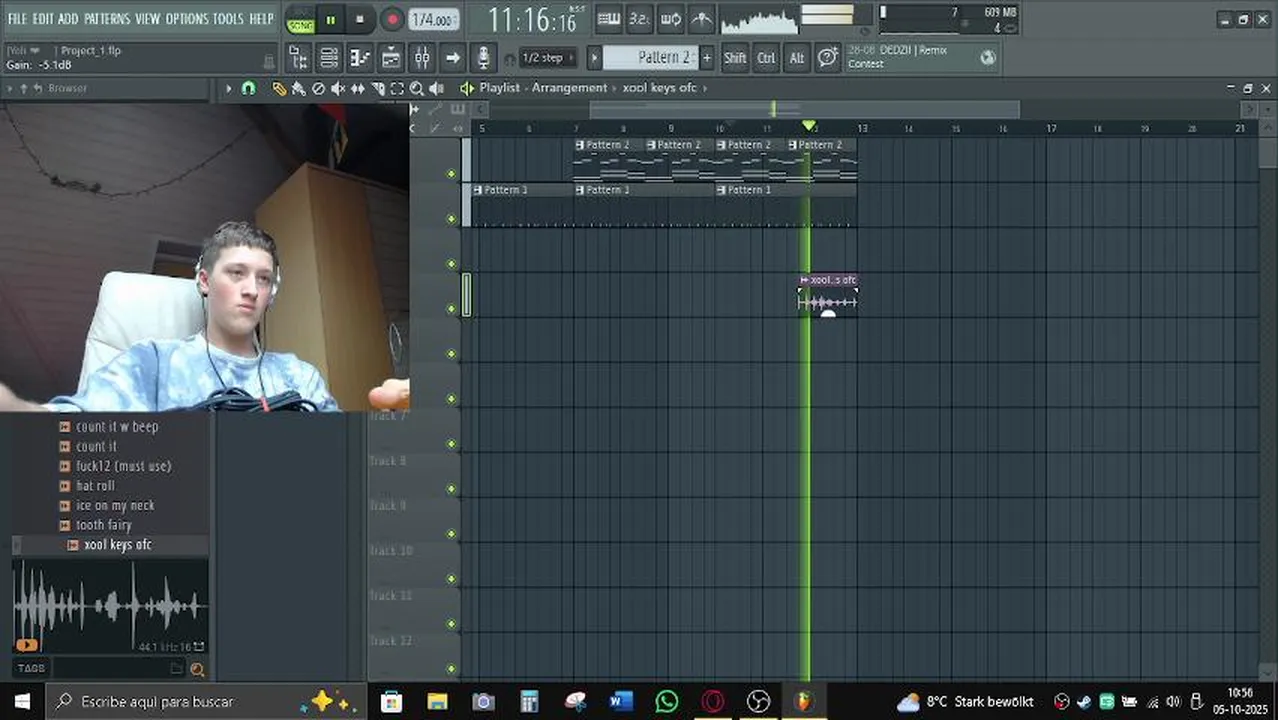Select the 'xool keys ofc' browser sample
The image size is (1278, 720).
click(x=118, y=545)
